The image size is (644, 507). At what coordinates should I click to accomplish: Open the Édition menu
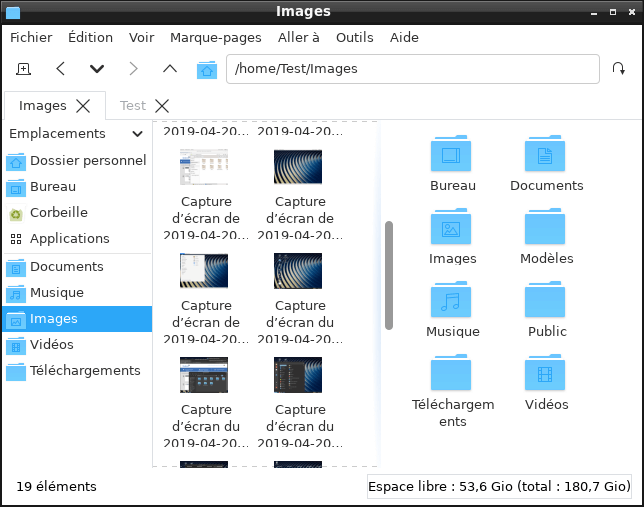(x=90, y=37)
